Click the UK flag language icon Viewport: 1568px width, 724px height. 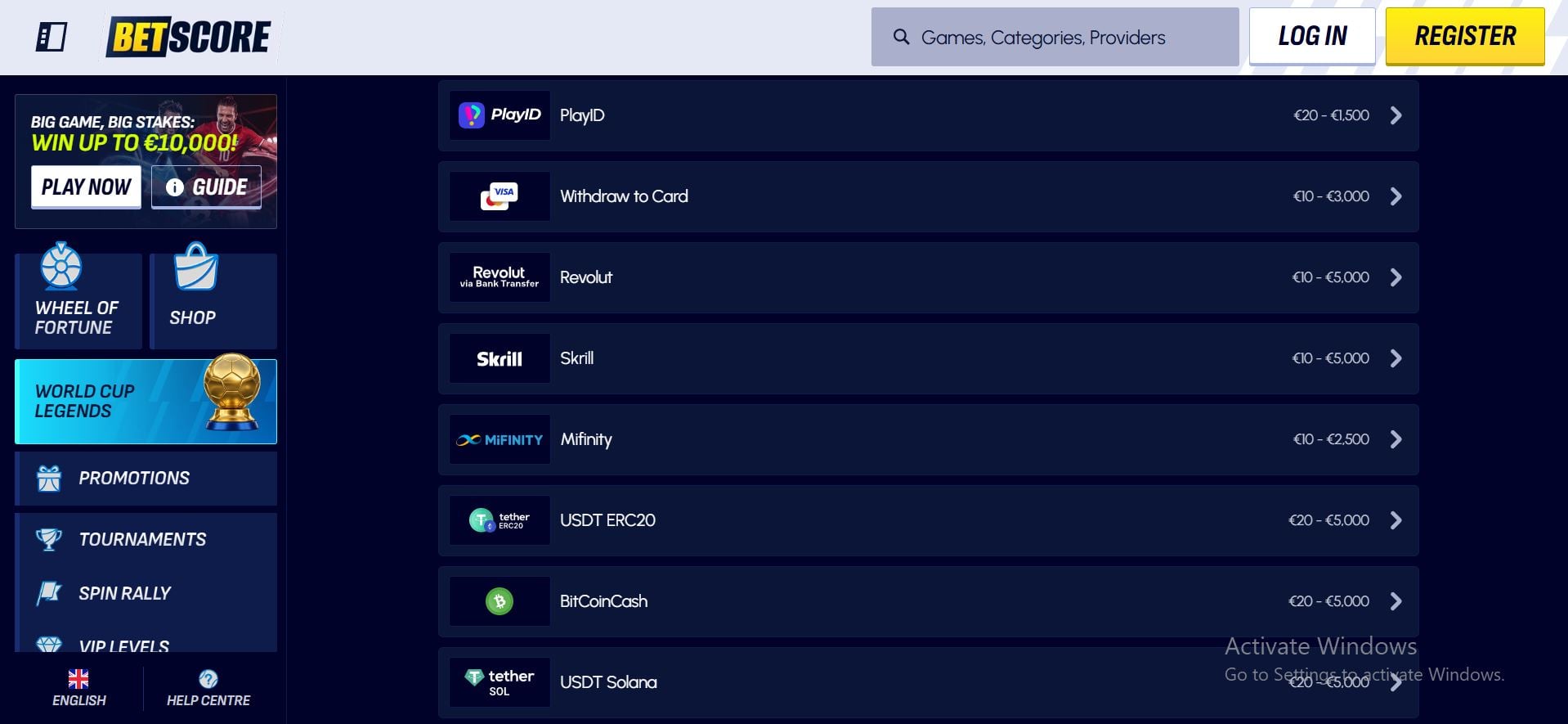pos(78,679)
